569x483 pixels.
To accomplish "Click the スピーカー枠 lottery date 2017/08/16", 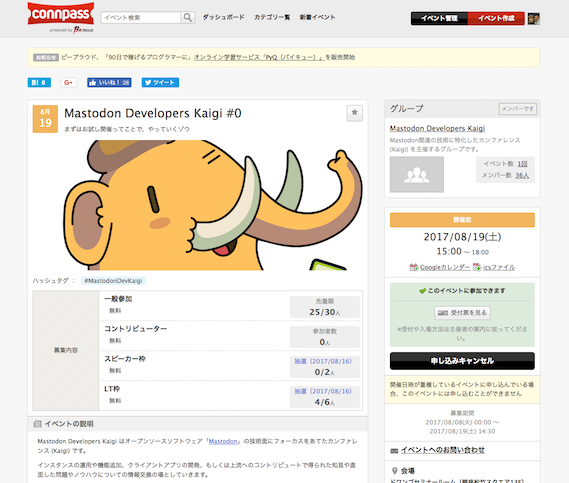I will point(323,361).
